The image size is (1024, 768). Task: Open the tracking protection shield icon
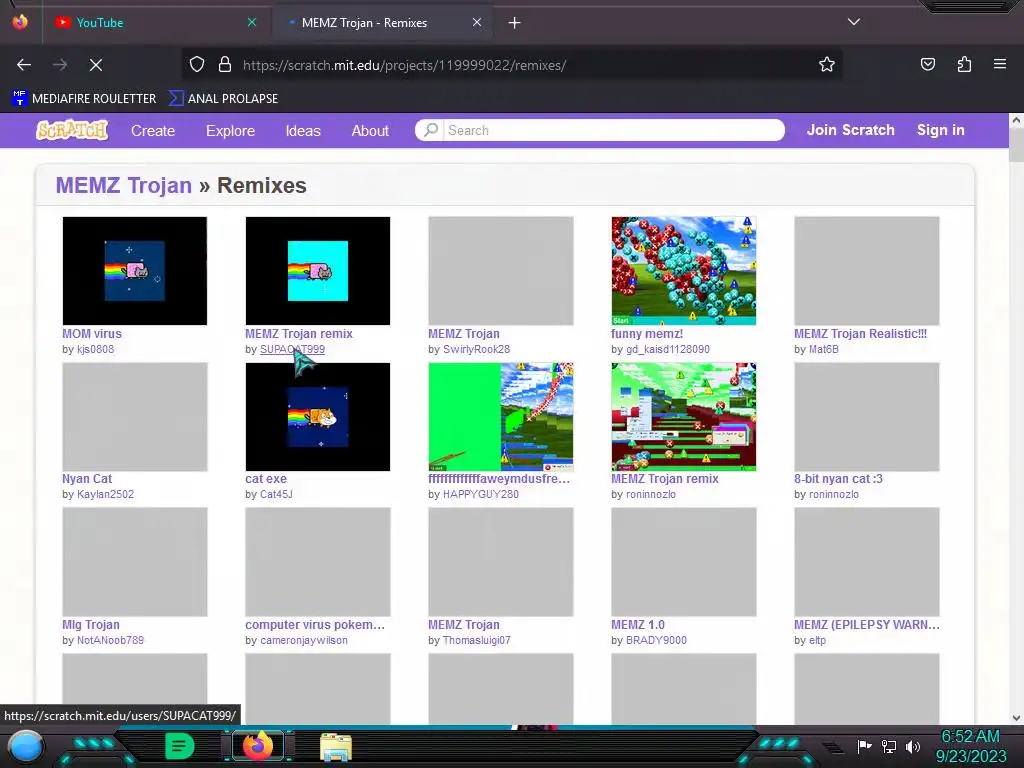[197, 65]
